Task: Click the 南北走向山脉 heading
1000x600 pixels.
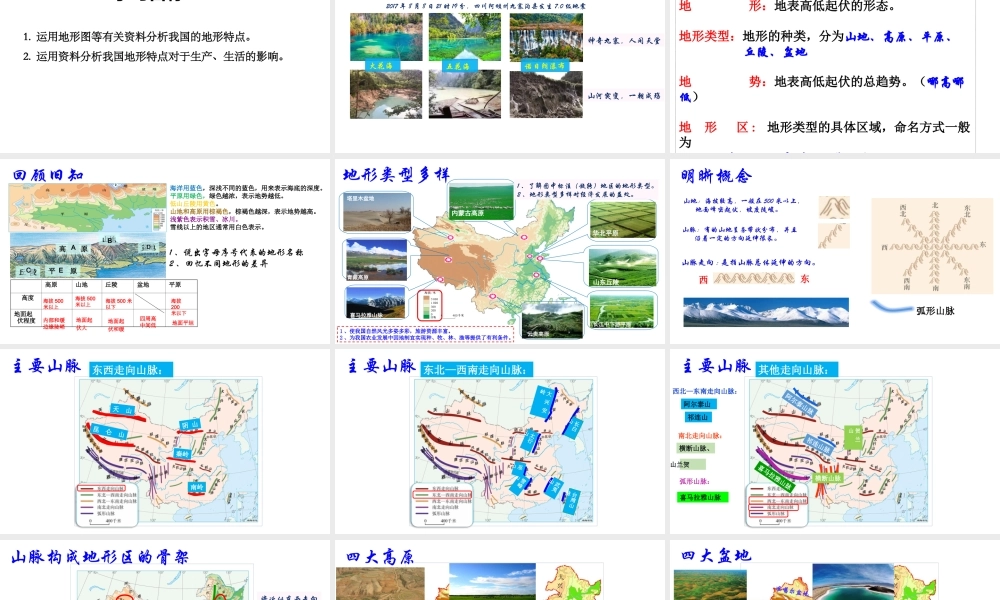Action: point(700,435)
